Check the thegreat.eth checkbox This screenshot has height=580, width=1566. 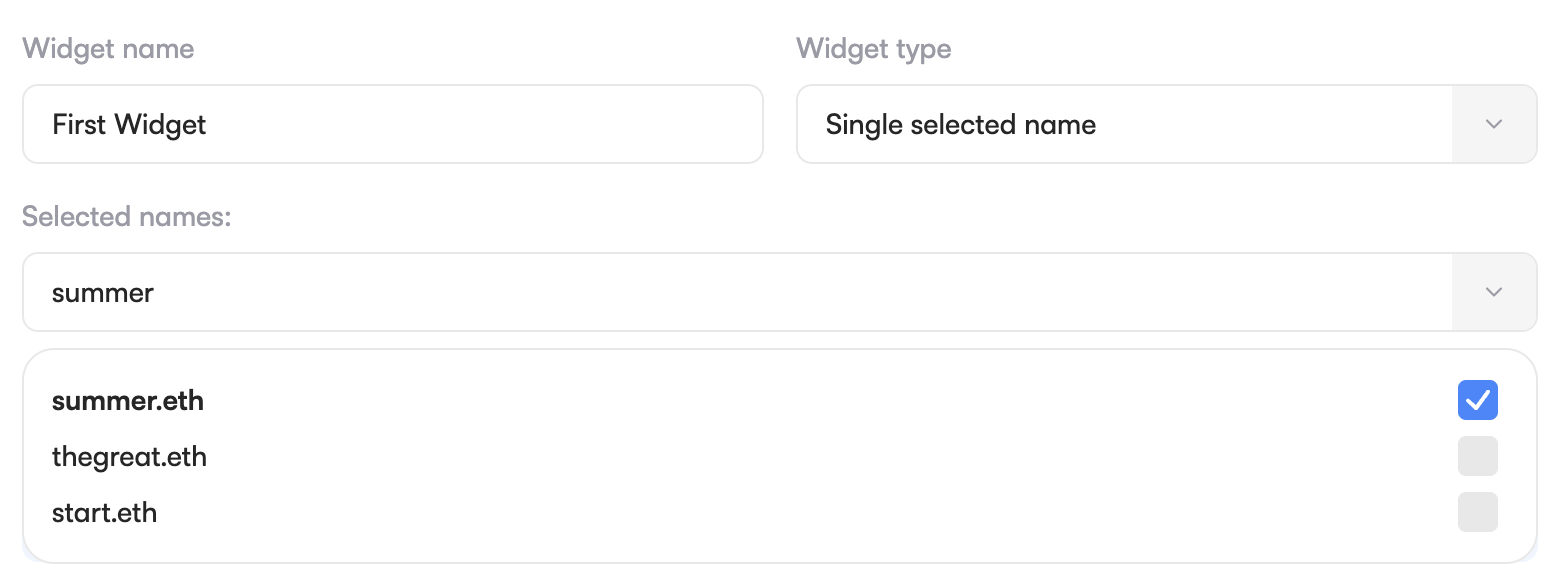1477,457
